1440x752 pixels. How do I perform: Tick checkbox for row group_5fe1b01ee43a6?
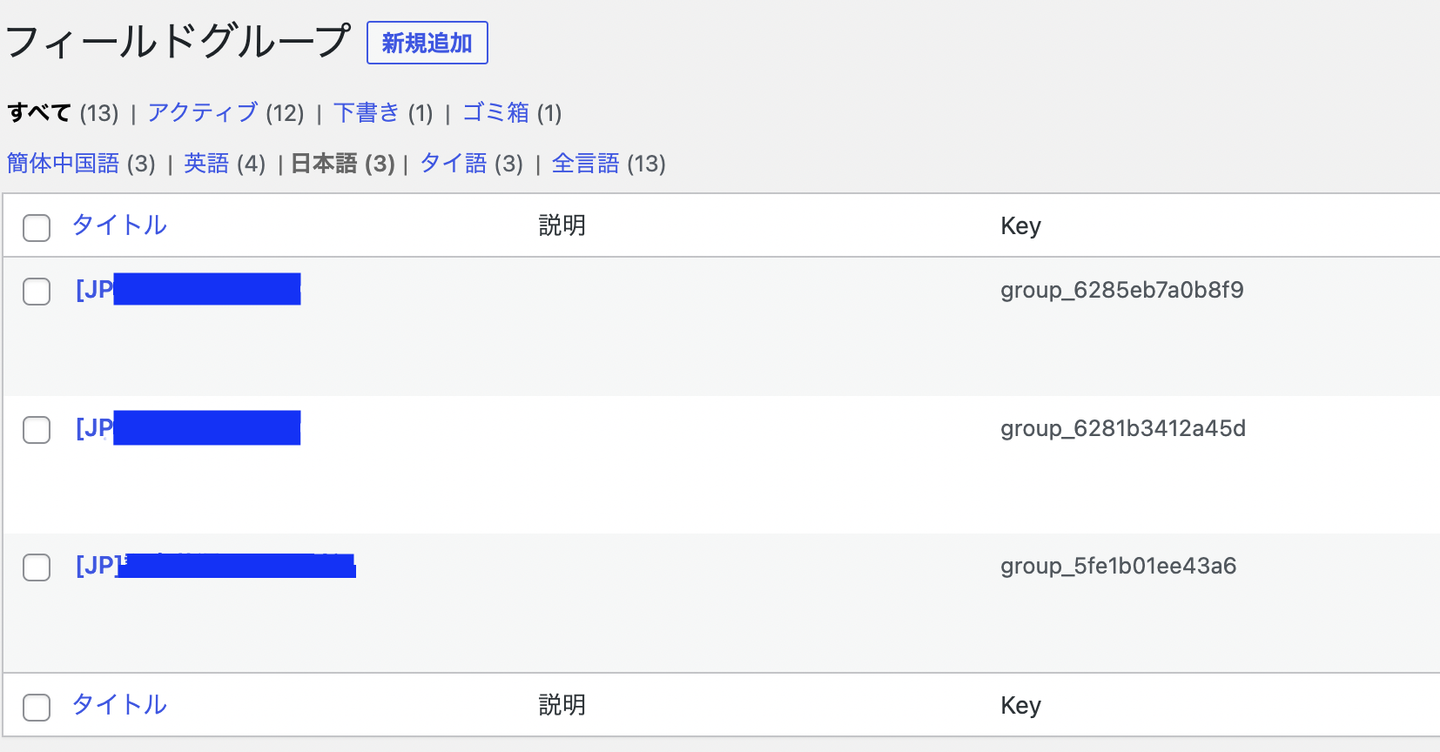37,568
